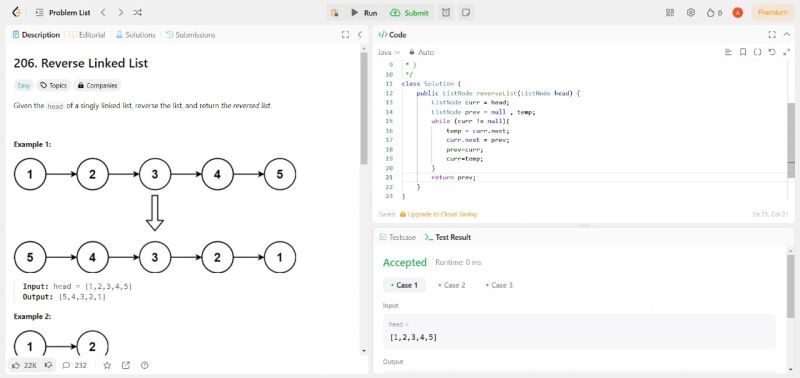Open the user profile avatar
Viewport: 800px width, 378px height.
[737, 13]
